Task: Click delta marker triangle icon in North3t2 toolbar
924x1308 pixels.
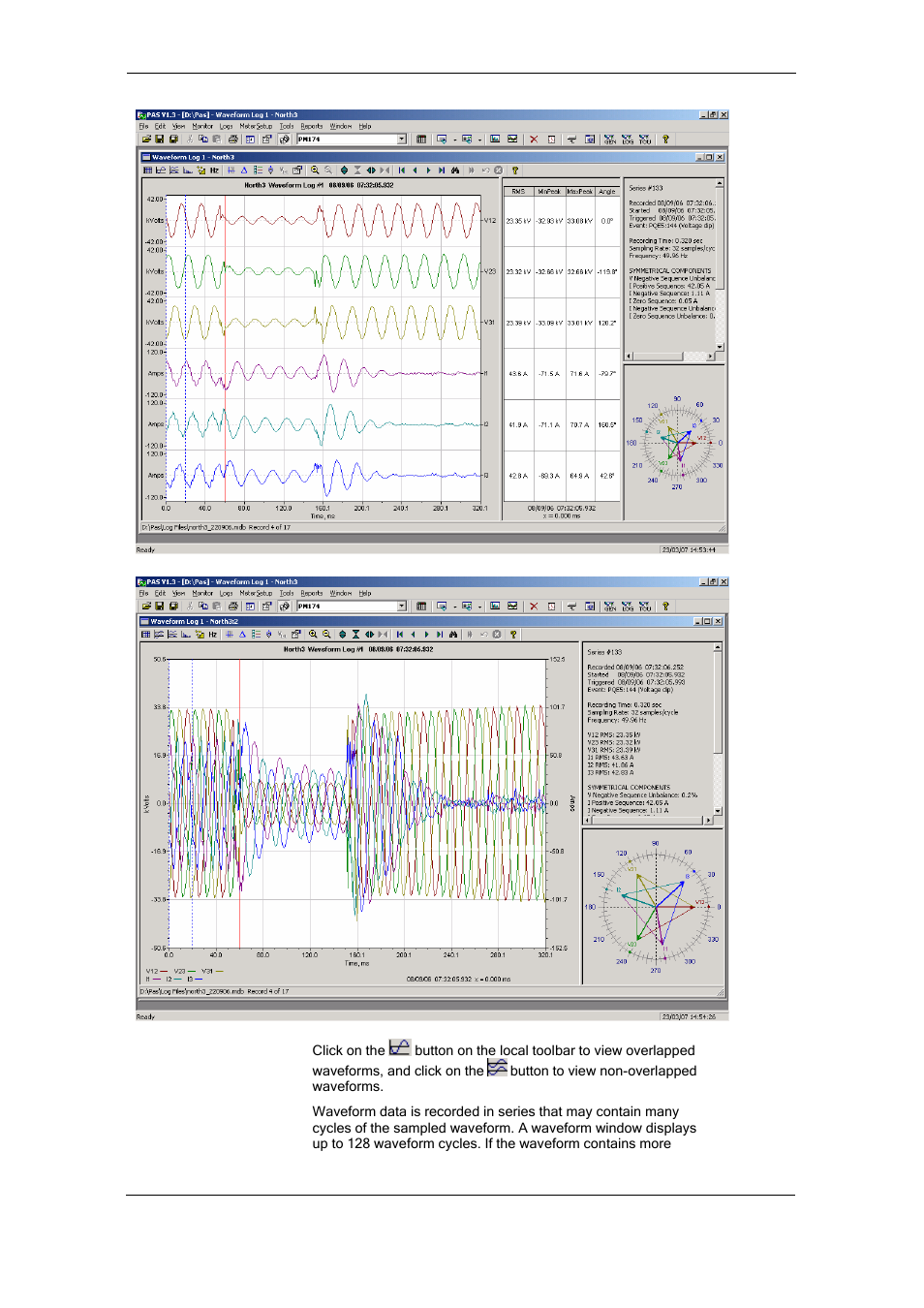Action: click(x=243, y=635)
